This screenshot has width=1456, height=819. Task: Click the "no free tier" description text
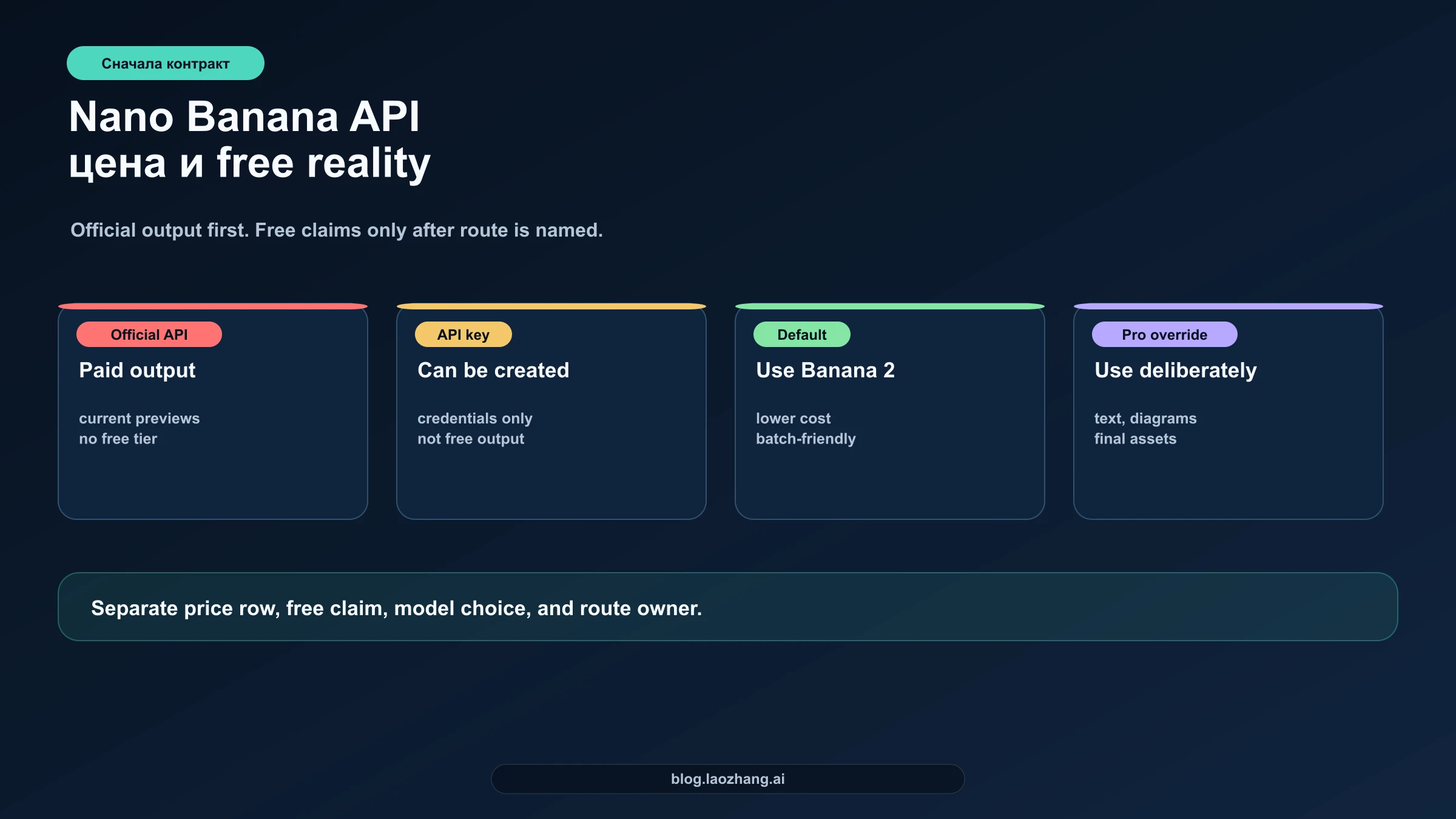click(x=118, y=439)
